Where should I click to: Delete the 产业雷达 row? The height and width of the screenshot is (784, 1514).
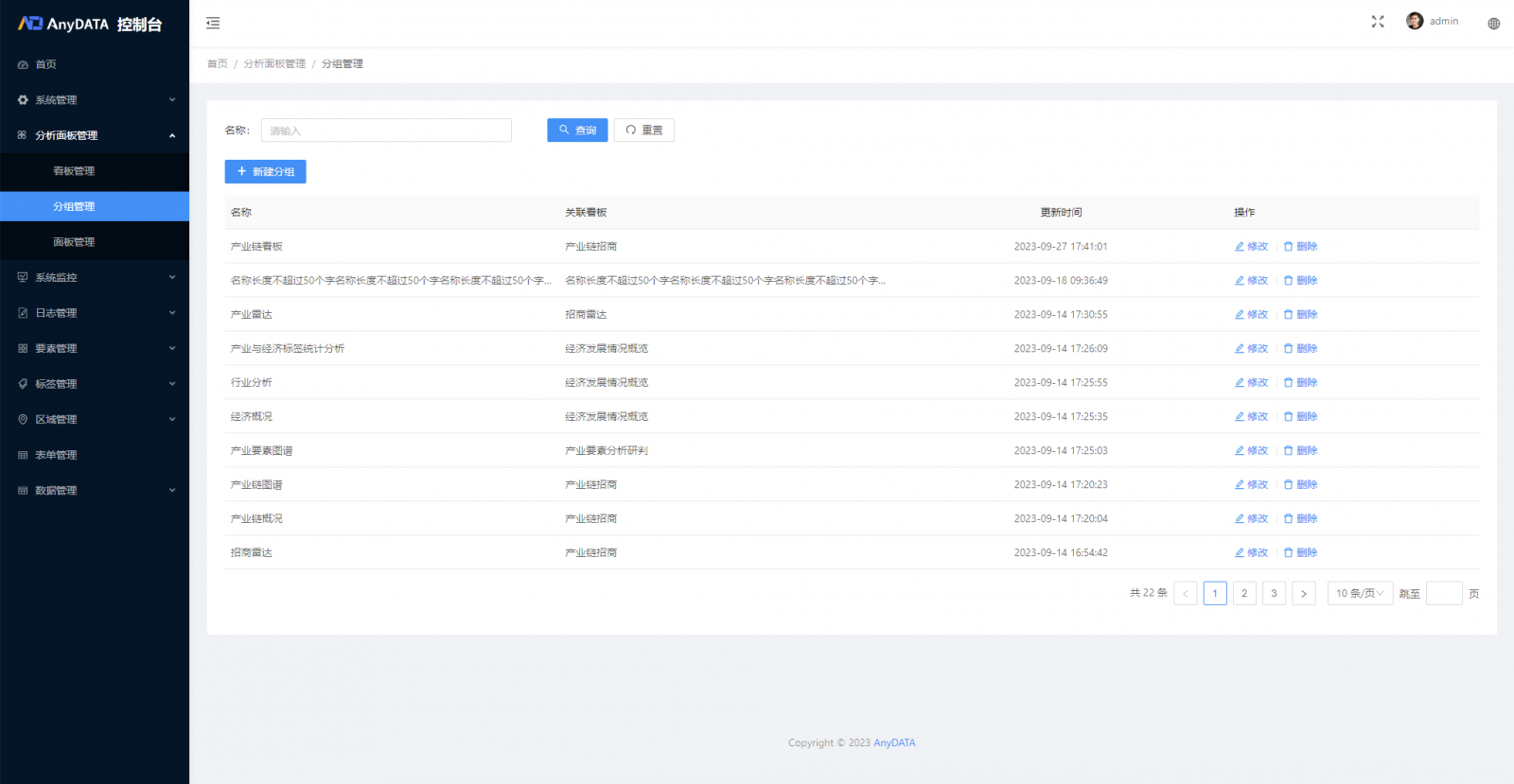coord(1300,314)
